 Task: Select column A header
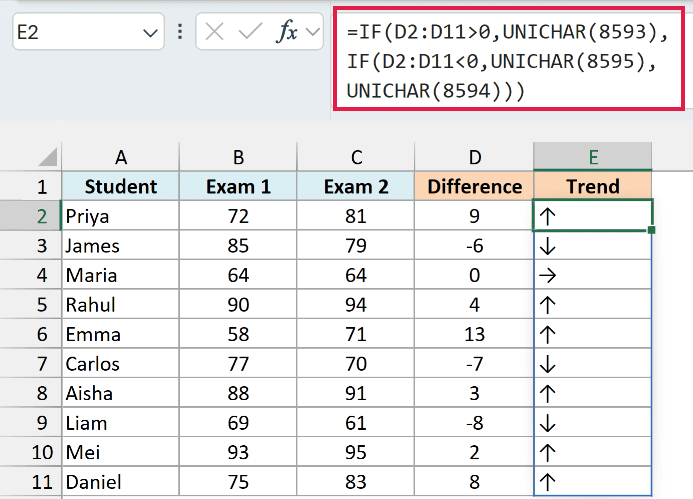121,157
